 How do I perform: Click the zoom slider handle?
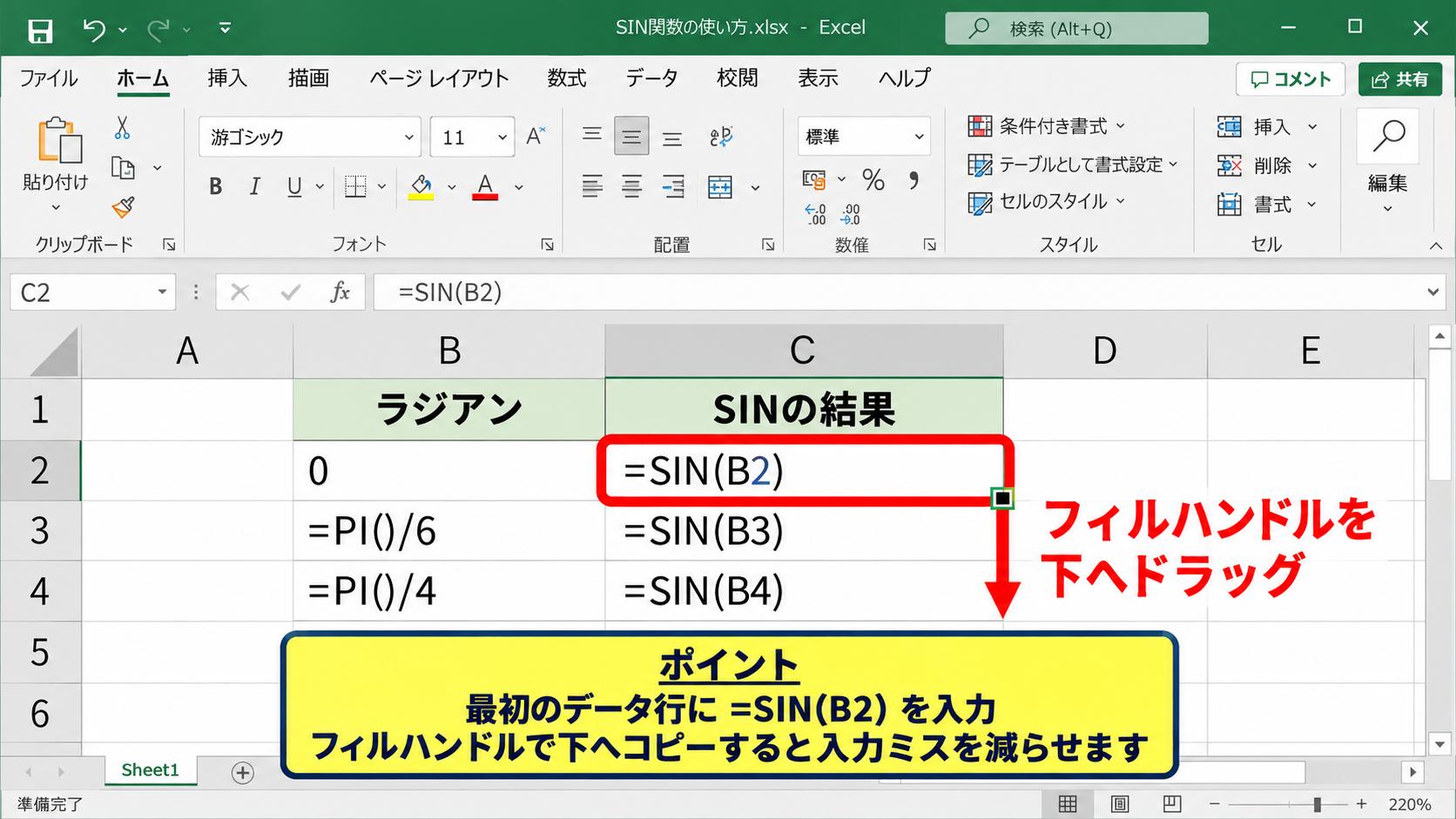pos(1317,804)
